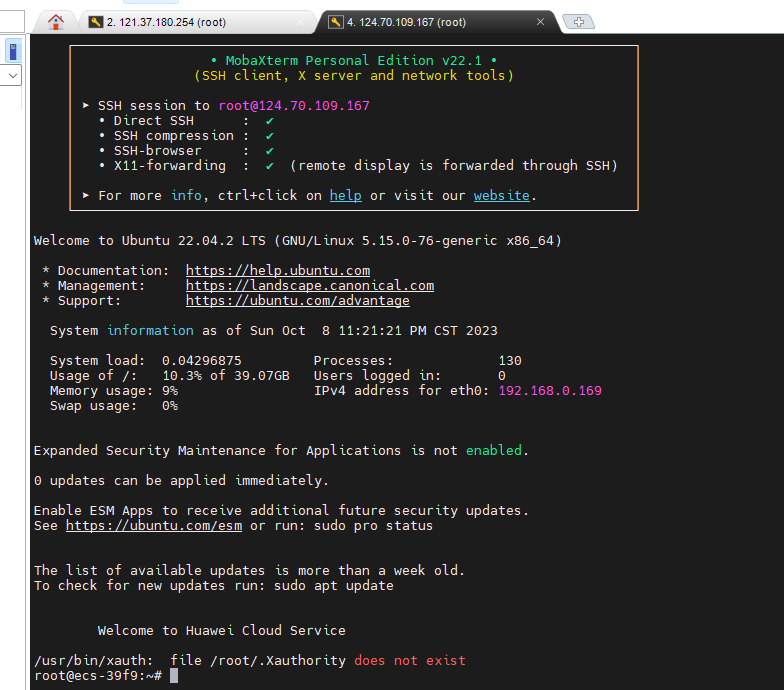Click the root@124.70.109.167 session address

pos(294,106)
